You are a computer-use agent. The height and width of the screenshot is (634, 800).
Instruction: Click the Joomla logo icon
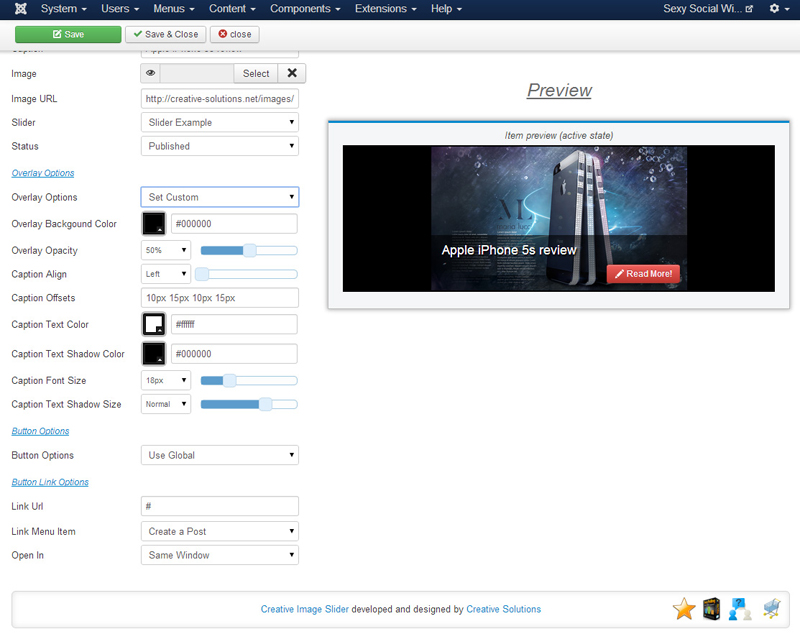[20, 9]
